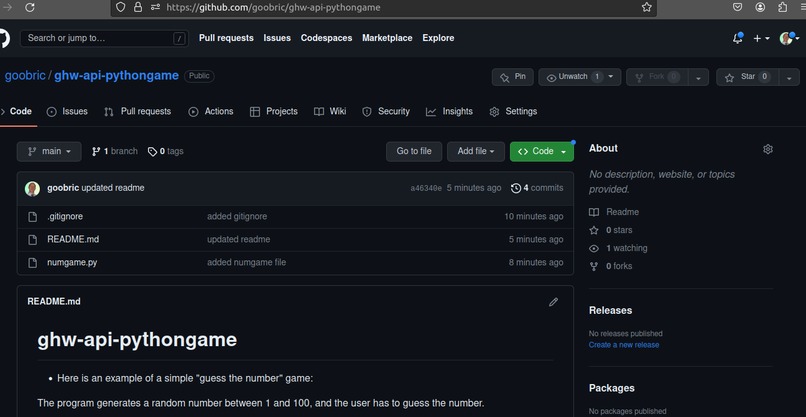Open commit hash a46340e
Screen dimensions: 806x417
pyautogui.click(x=426, y=188)
